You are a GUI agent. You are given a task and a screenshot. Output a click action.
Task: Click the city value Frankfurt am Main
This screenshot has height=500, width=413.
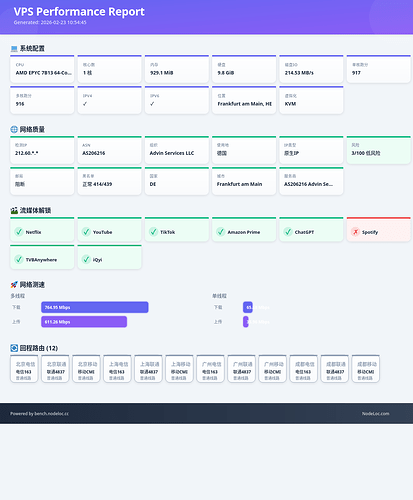pyautogui.click(x=239, y=184)
